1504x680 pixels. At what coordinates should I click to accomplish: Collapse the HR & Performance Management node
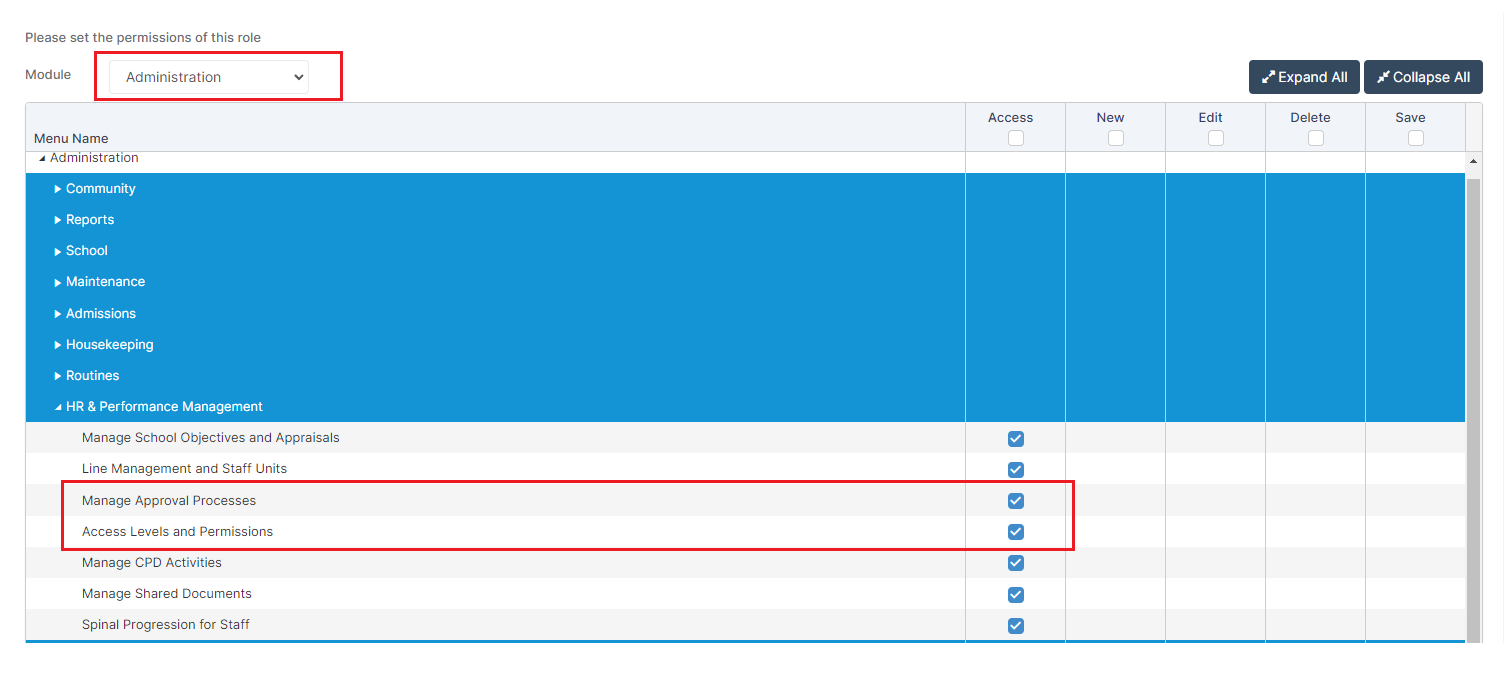58,407
